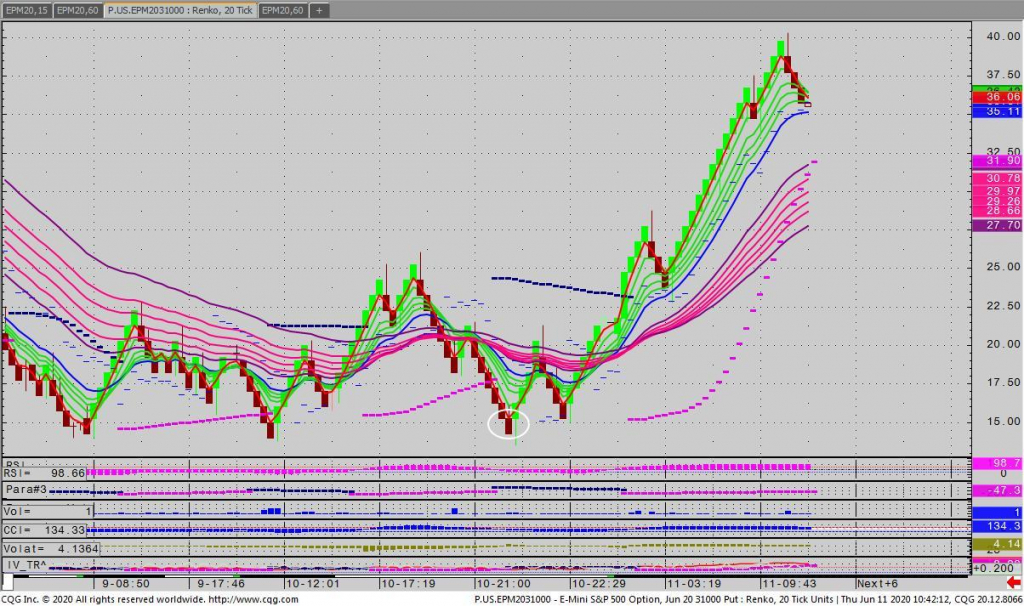Click the 10-22:29 time axis label

[598, 583]
